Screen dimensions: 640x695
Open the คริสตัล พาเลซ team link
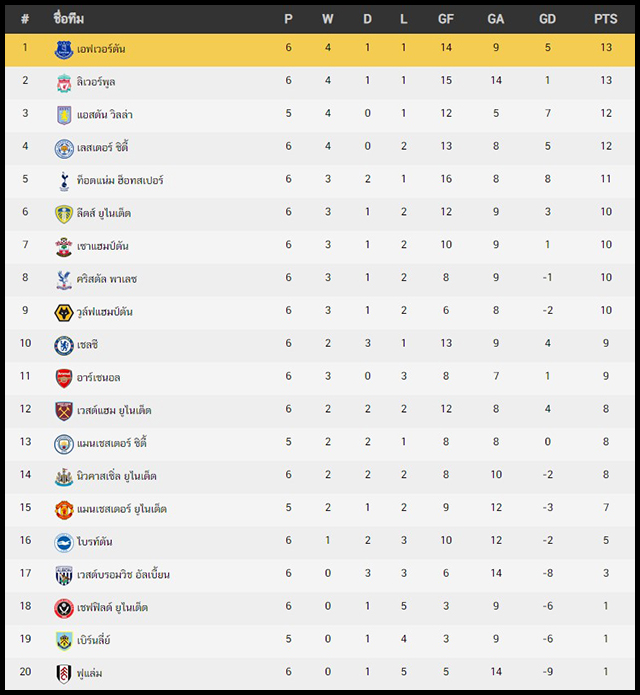tap(107, 279)
